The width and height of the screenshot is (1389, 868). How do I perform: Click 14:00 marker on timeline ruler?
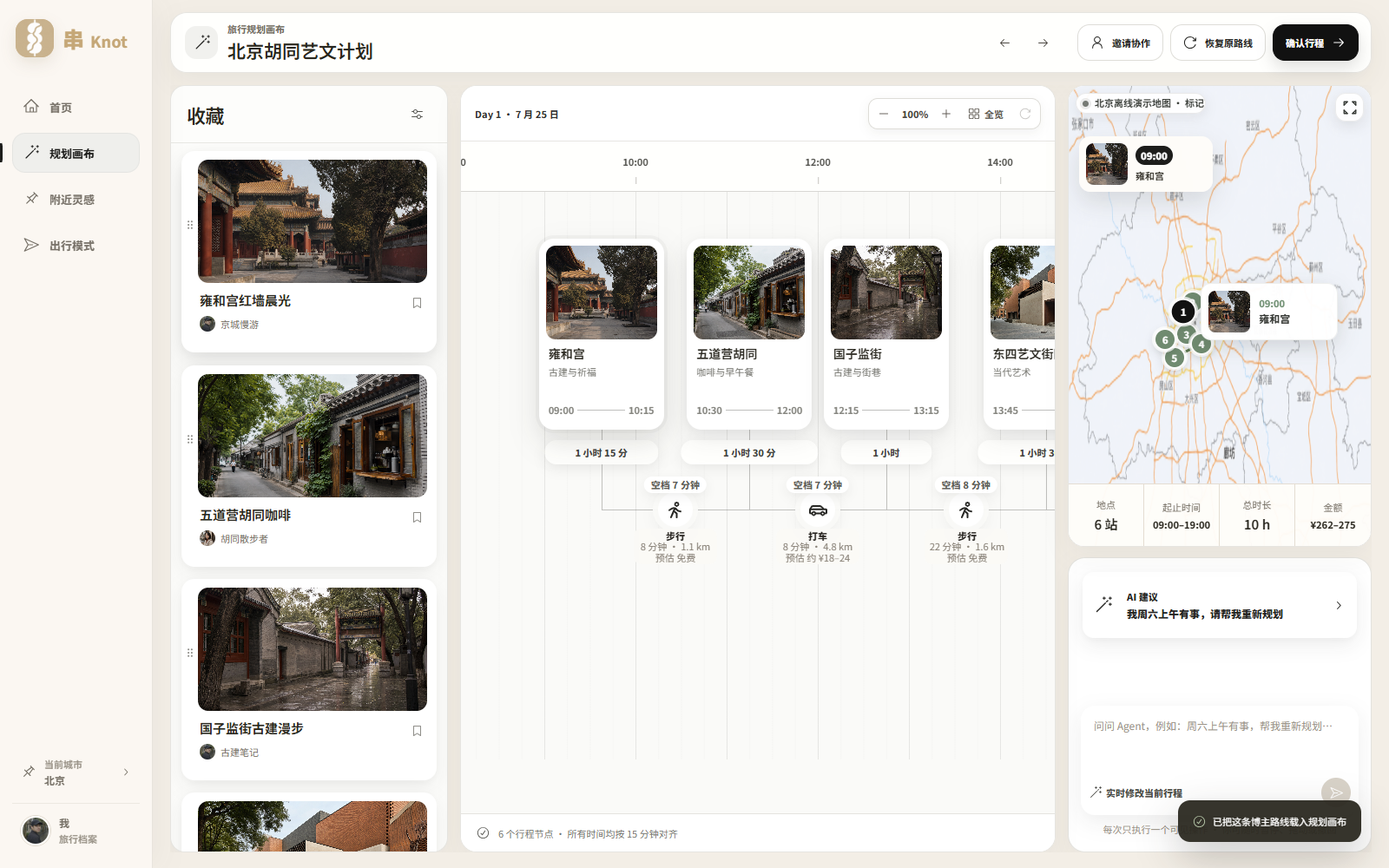(1000, 163)
